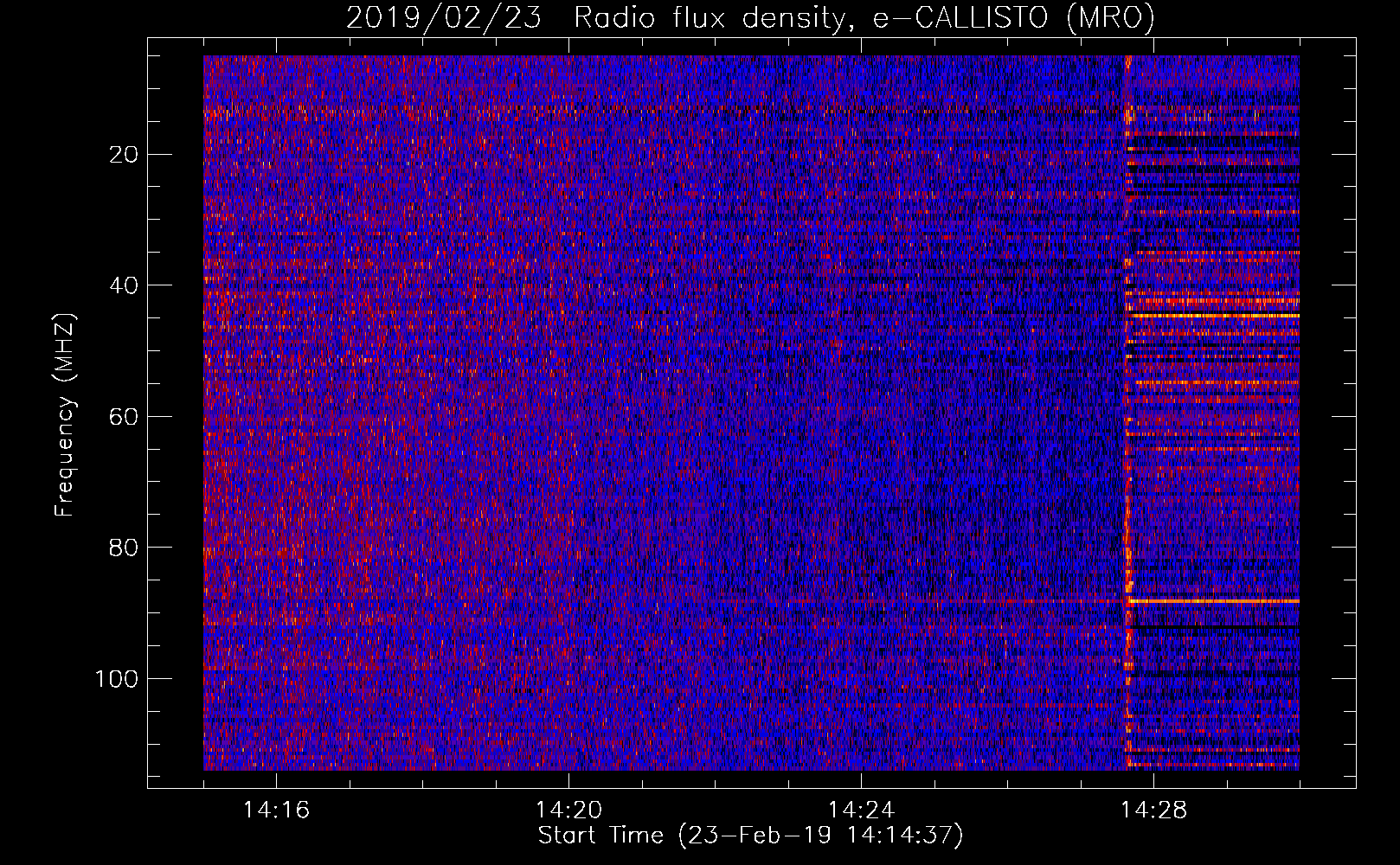Click the '14:16' time tick label
The width and height of the screenshot is (1400, 865).
pyautogui.click(x=276, y=811)
